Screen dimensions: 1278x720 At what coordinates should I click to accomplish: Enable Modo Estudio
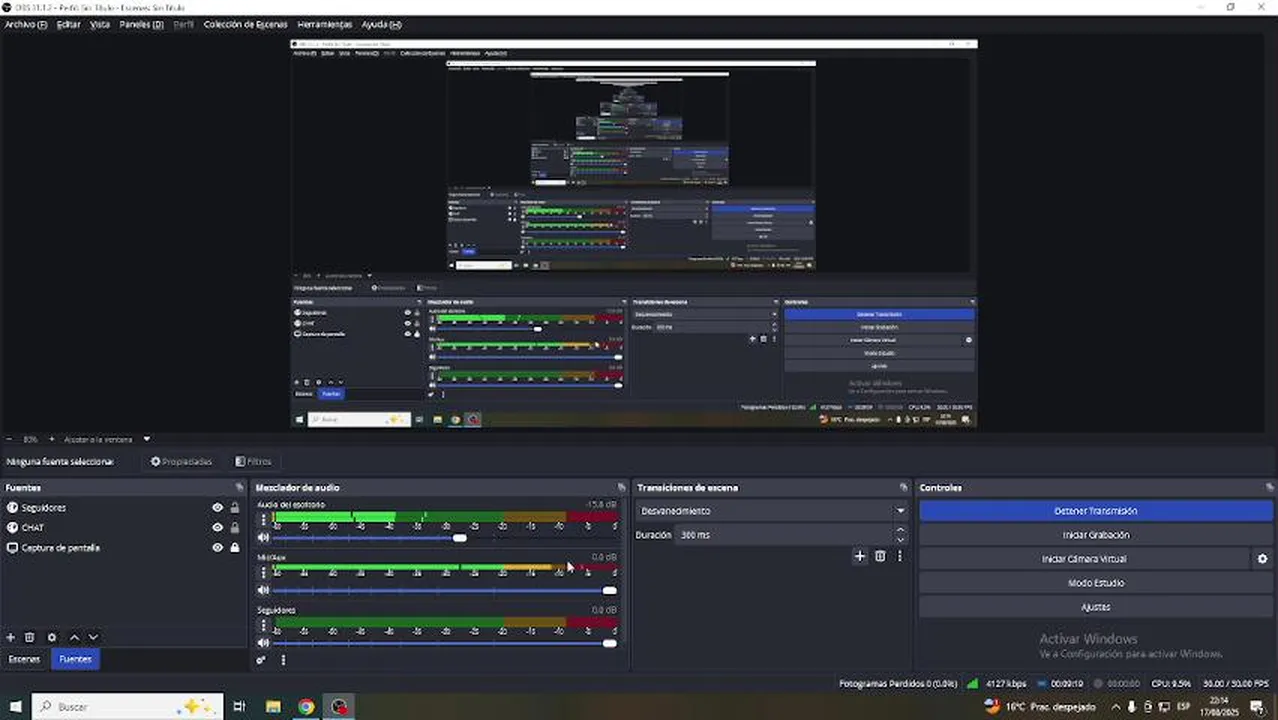(1096, 583)
